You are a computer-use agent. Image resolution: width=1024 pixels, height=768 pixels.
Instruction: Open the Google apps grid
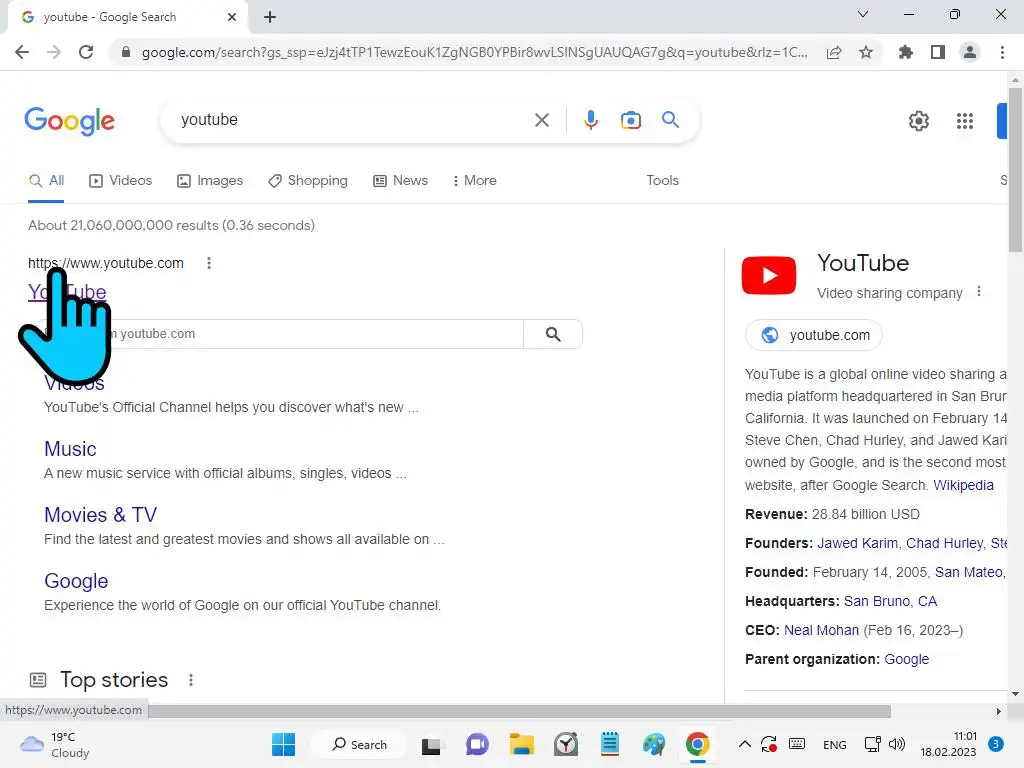pos(965,121)
